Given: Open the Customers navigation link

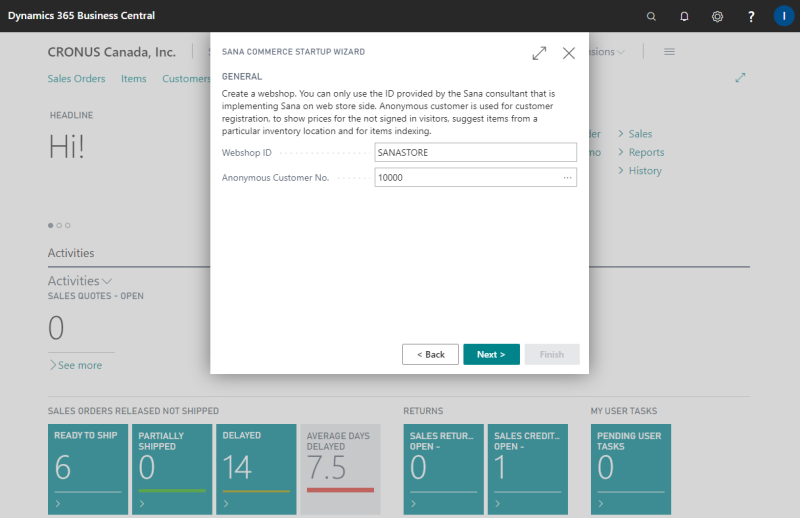Looking at the screenshot, I should pyautogui.click(x=186, y=79).
